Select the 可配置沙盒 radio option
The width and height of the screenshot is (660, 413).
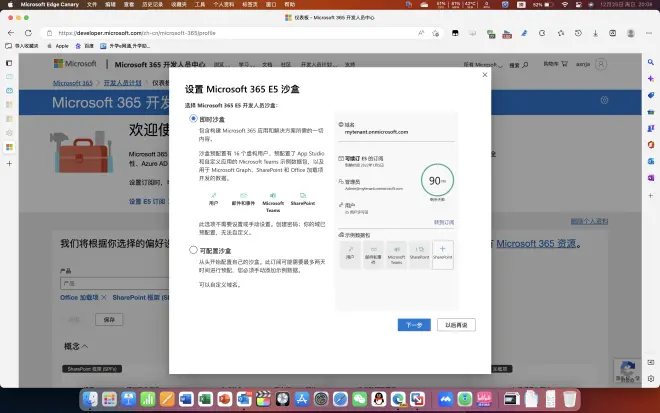tap(193, 250)
